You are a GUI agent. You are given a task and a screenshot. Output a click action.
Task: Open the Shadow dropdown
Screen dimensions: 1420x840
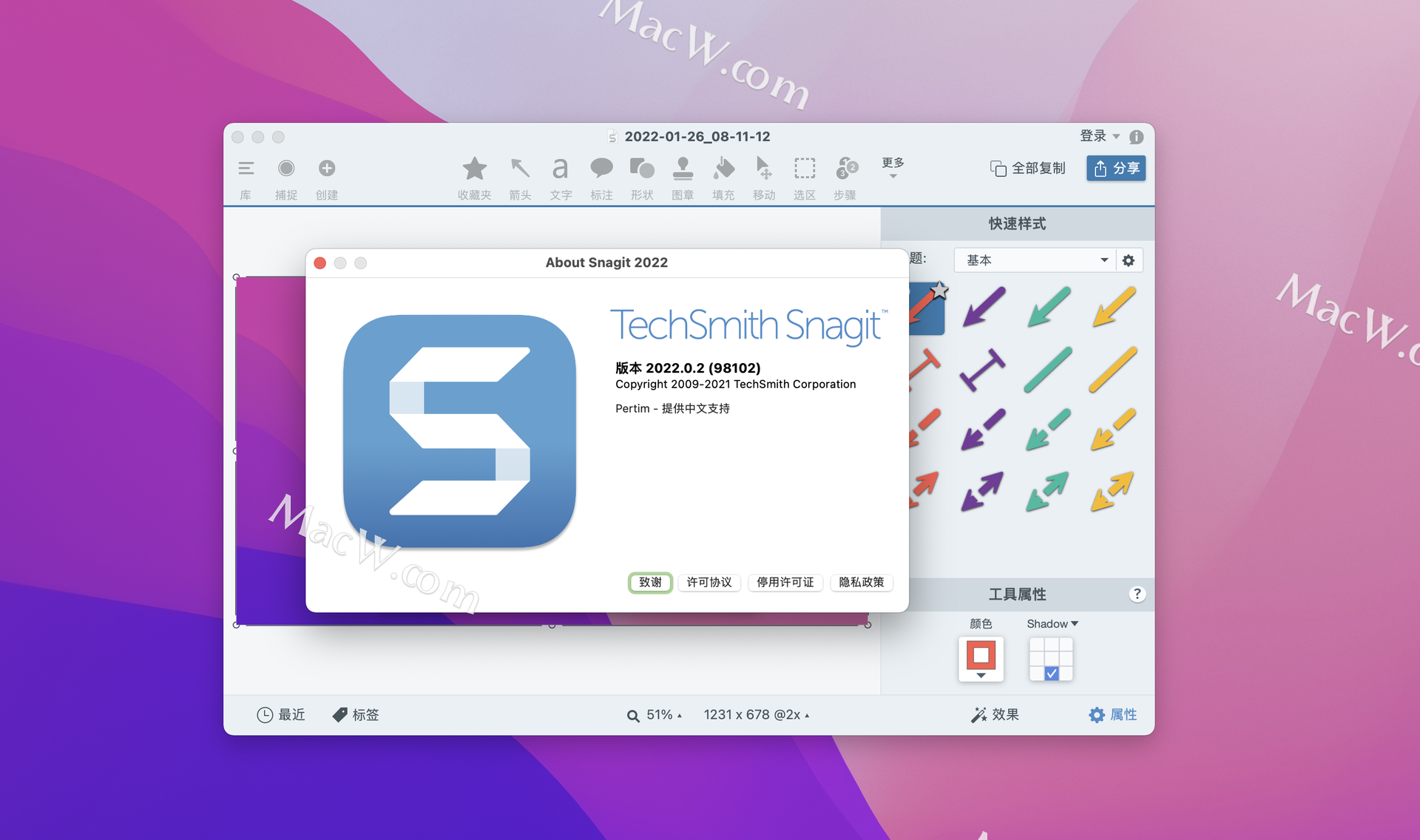pyautogui.click(x=1052, y=624)
